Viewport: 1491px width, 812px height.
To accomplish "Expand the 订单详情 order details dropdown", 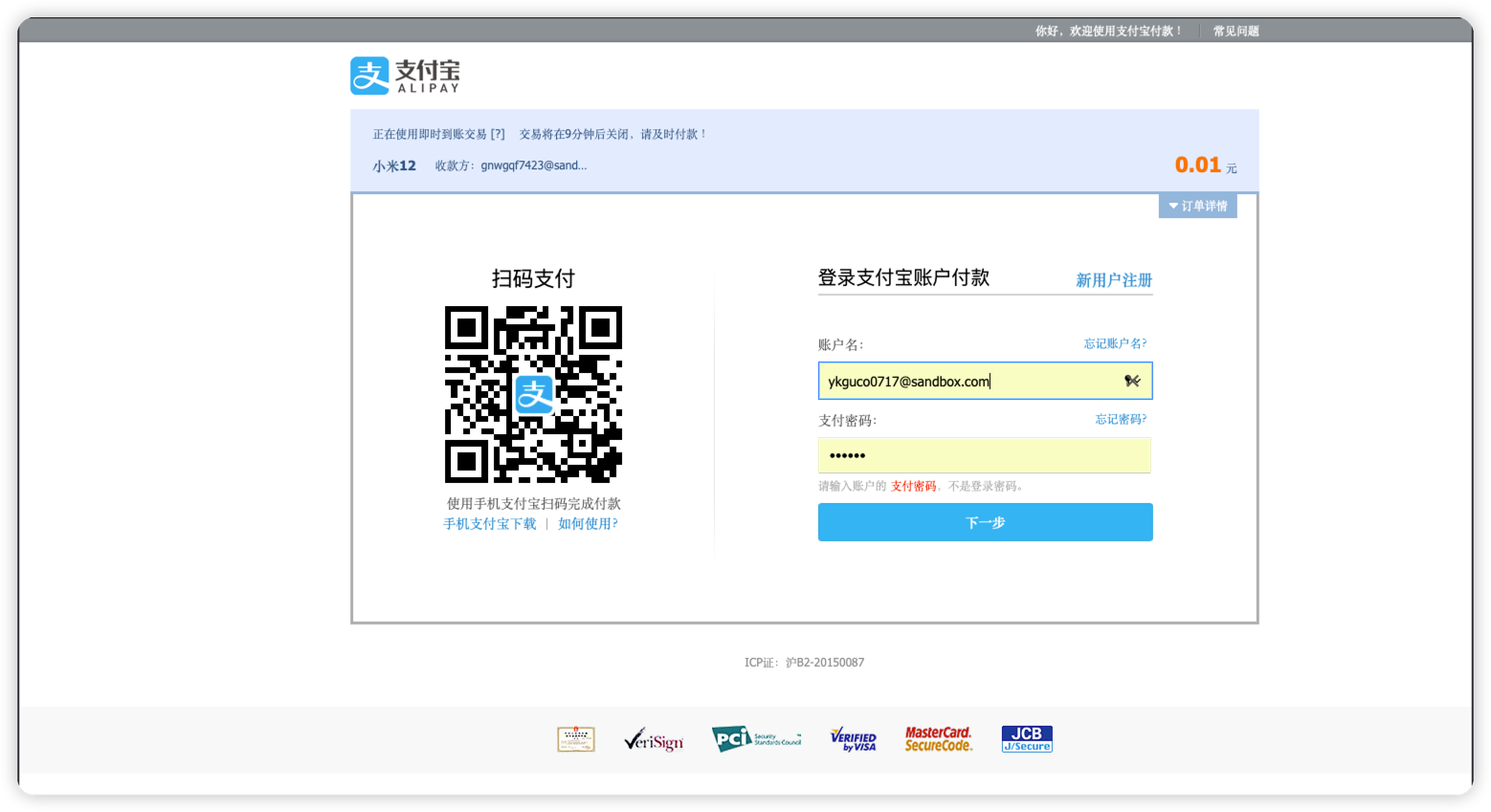I will [x=1197, y=206].
